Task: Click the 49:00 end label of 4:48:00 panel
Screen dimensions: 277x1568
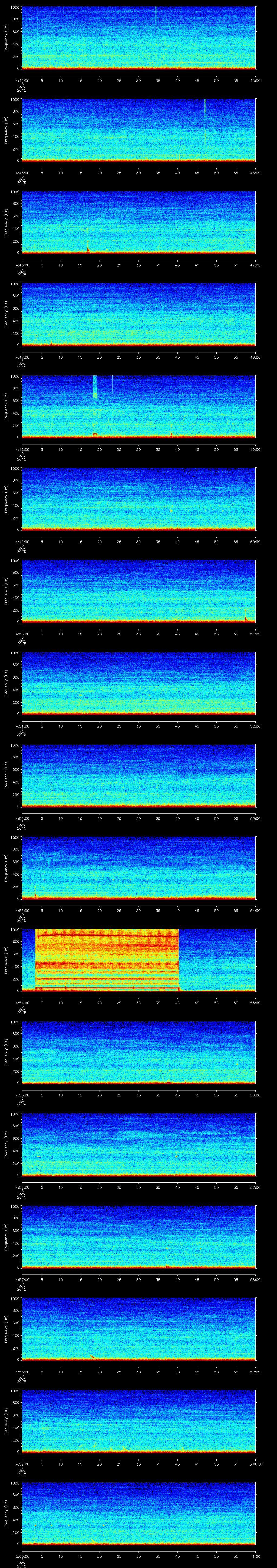Action: pyautogui.click(x=255, y=449)
